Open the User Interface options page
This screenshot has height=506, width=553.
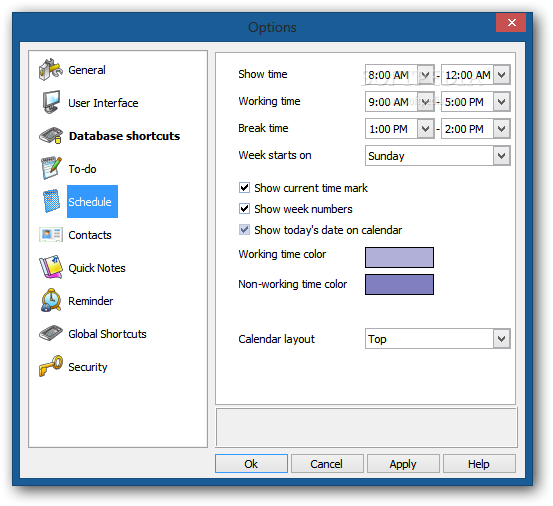pos(103,103)
